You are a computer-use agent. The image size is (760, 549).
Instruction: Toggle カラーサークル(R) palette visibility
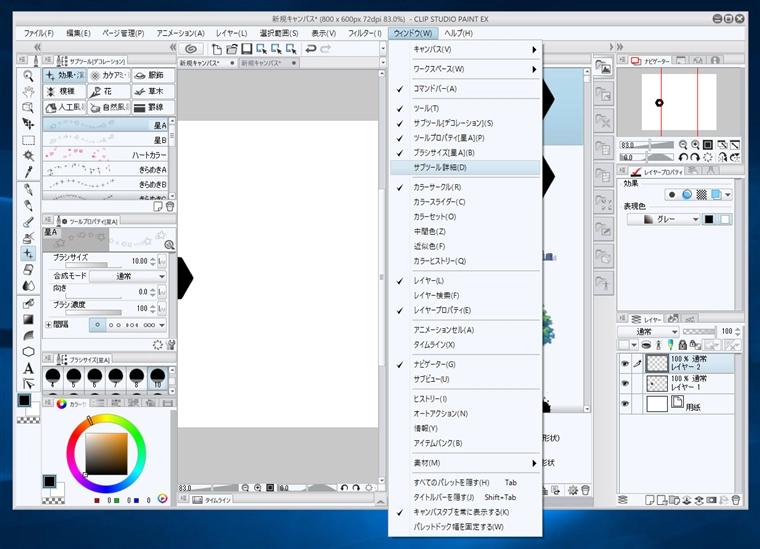click(465, 187)
